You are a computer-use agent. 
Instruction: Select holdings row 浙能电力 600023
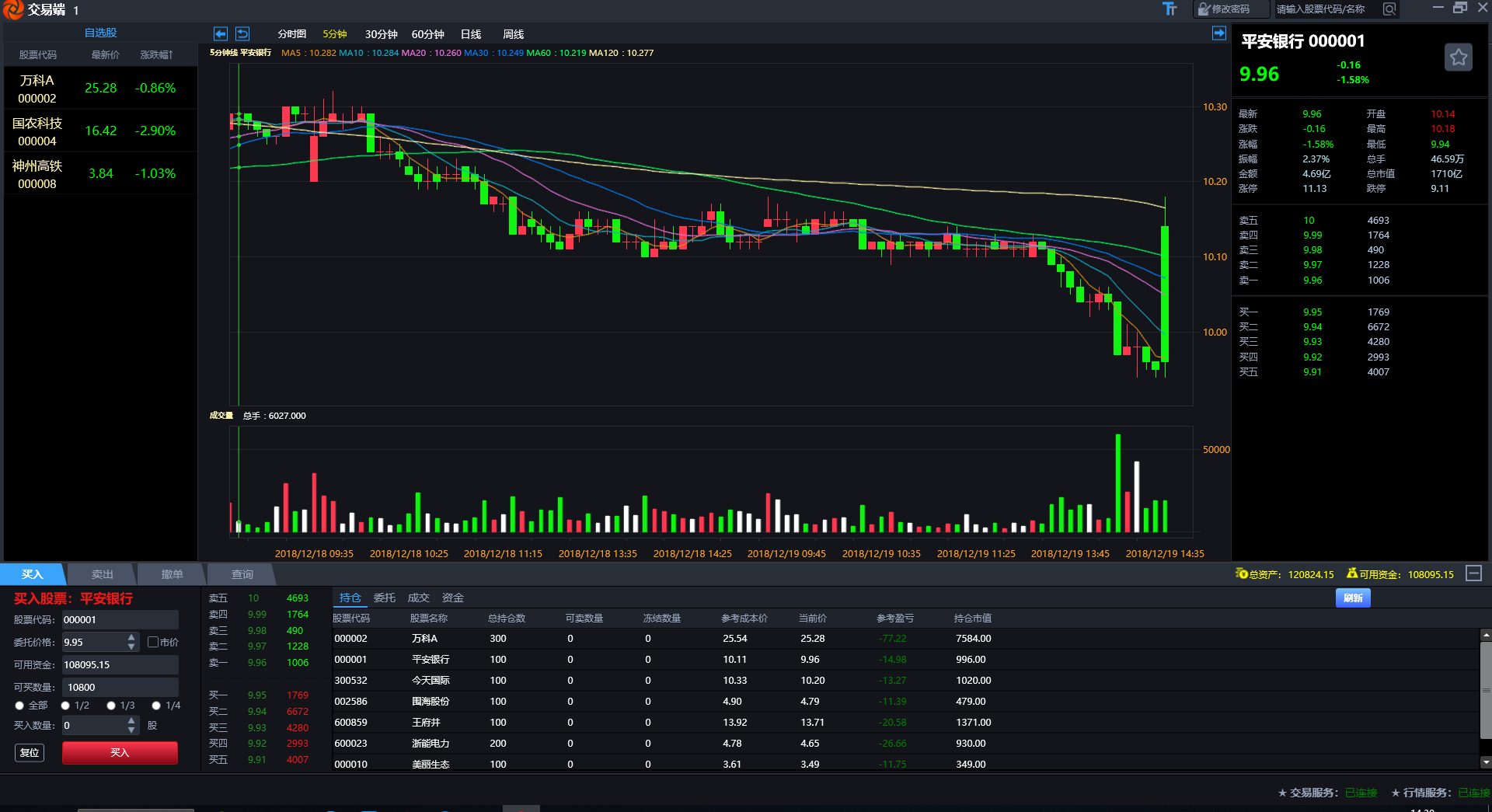pos(905,743)
